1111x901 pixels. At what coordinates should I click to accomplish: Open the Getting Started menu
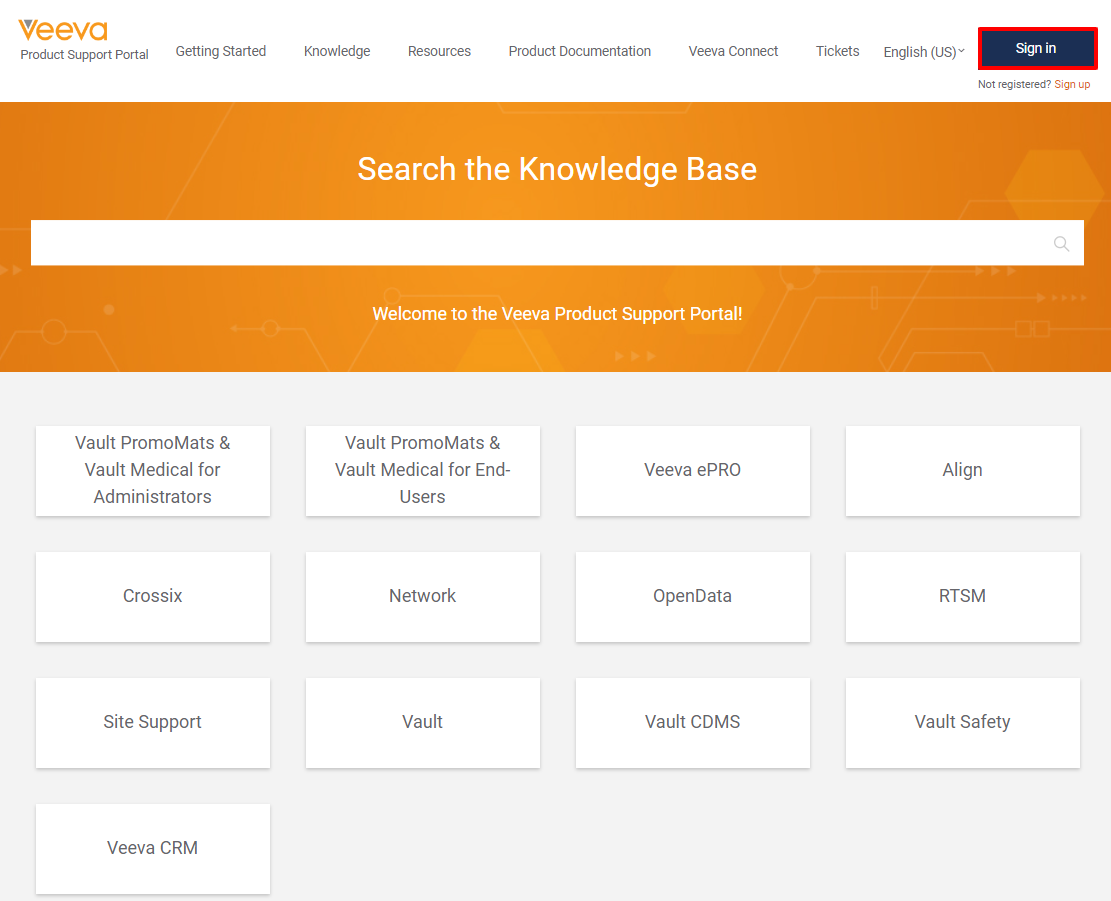[221, 51]
